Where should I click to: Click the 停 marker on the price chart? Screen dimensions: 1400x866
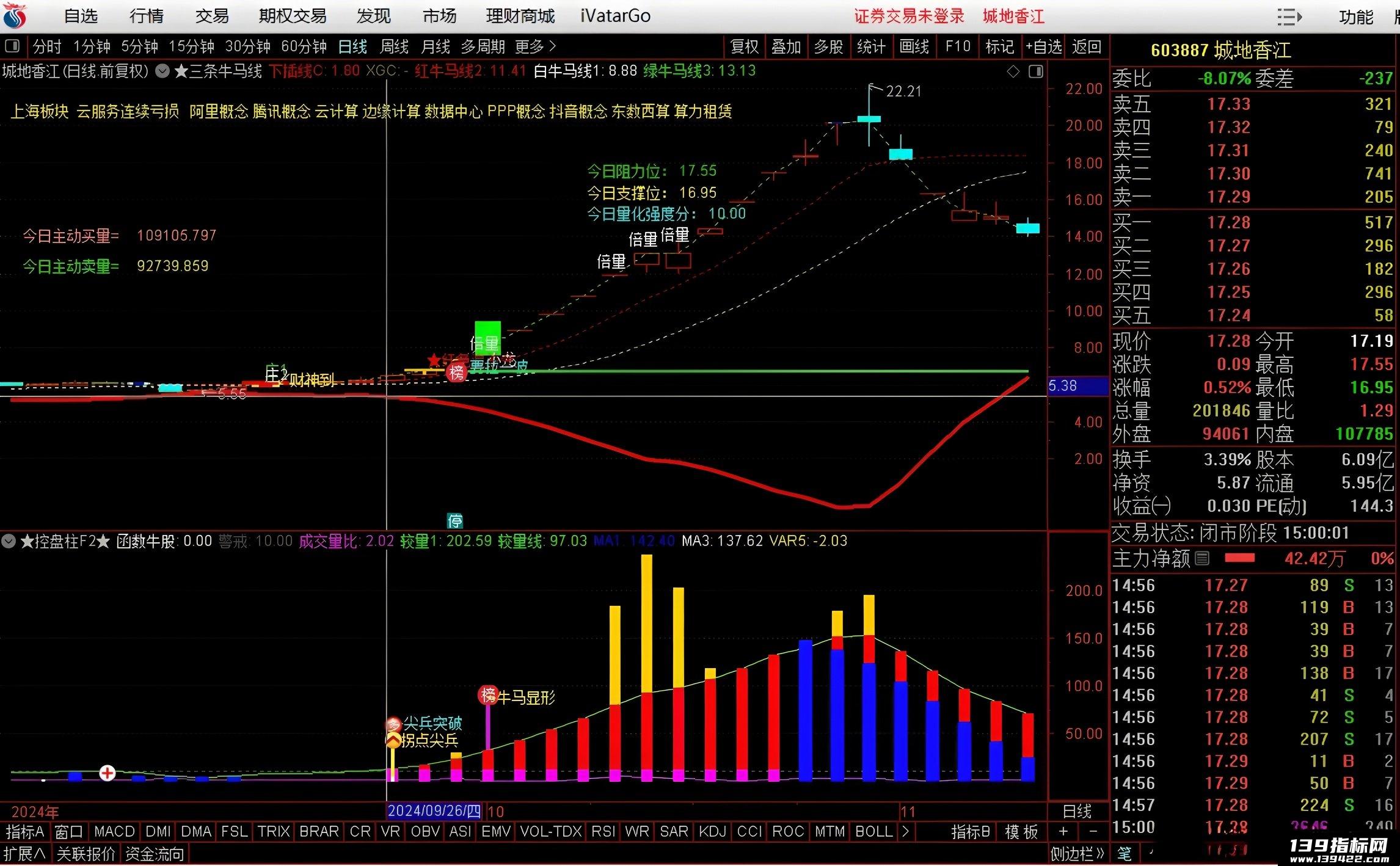coord(455,521)
